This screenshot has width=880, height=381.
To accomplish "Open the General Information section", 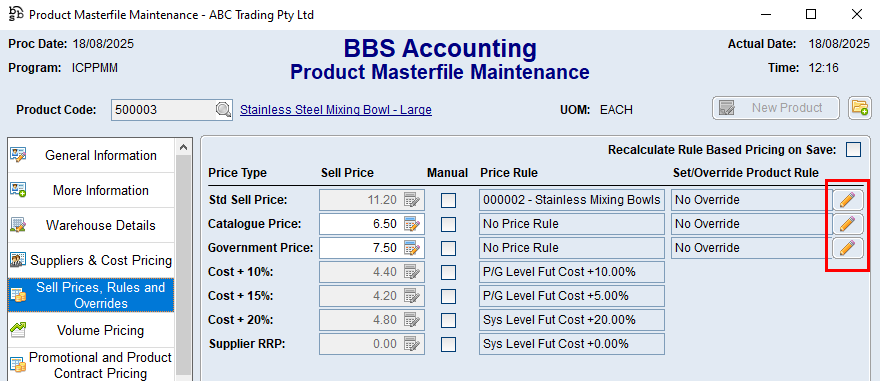I will pyautogui.click(x=91, y=155).
